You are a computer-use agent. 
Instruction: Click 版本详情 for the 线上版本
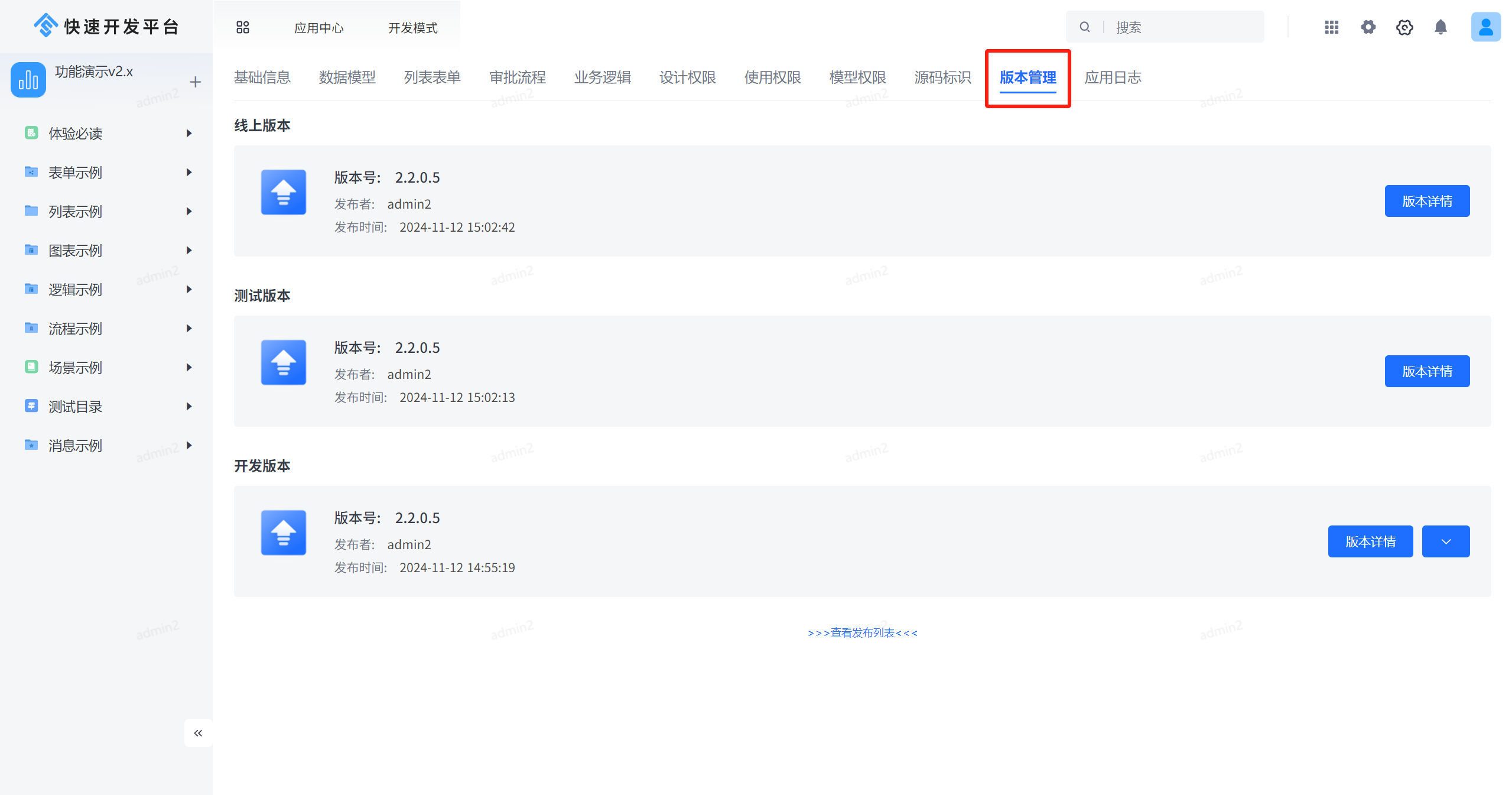point(1427,201)
